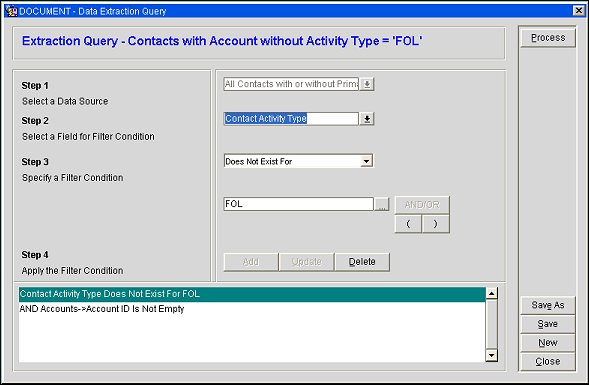Open the Data Source dropdown arrow
589x385 pixels.
367,84
